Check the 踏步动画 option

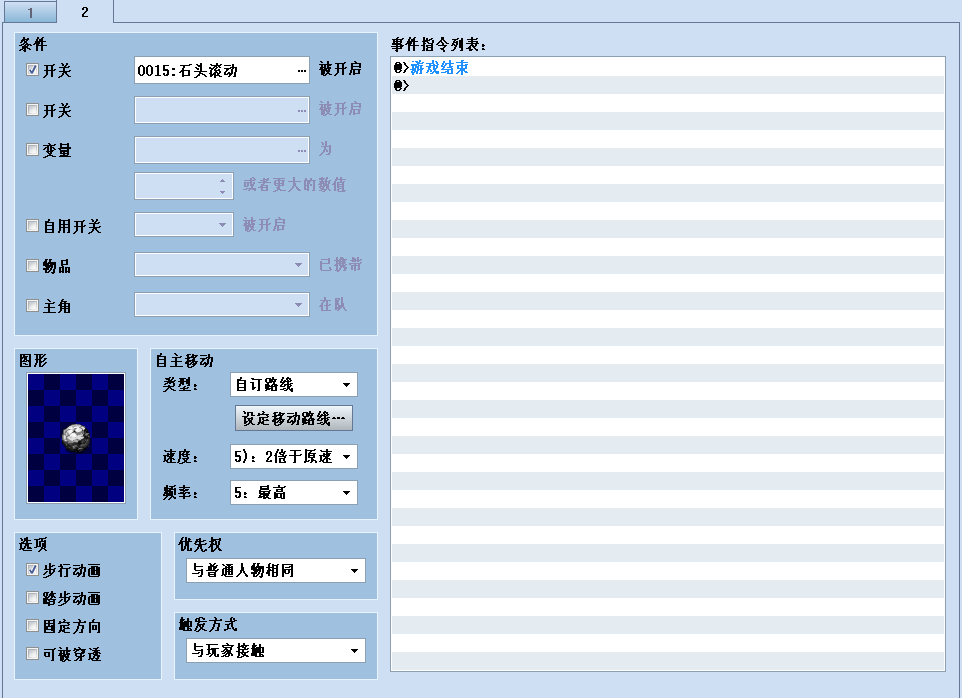(x=33, y=597)
